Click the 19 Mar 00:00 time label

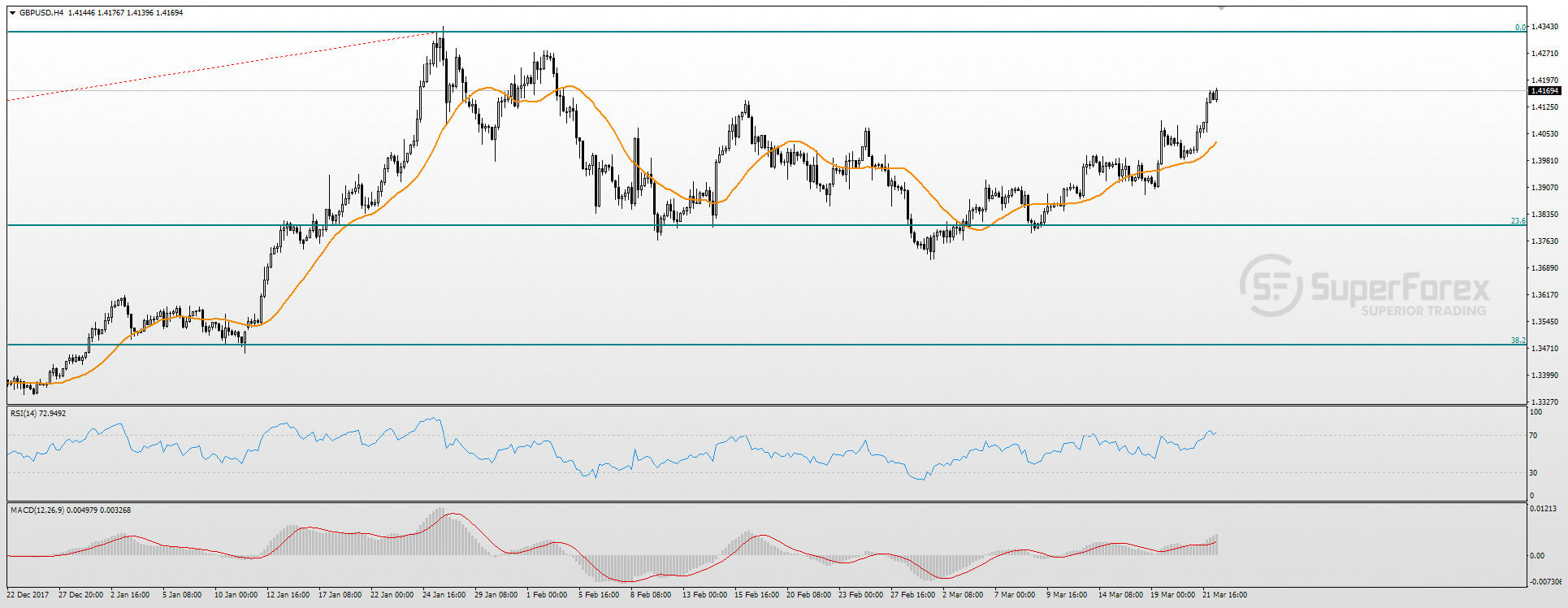[1172, 595]
